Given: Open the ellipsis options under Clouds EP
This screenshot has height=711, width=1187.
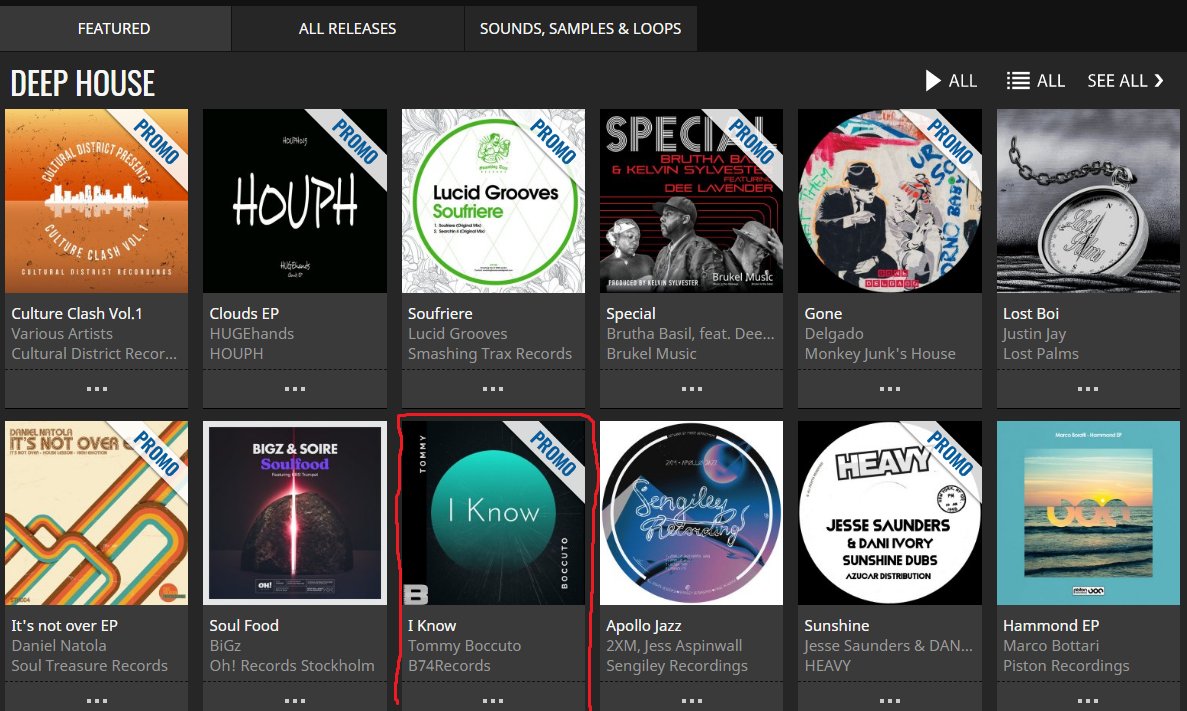Looking at the screenshot, I should [x=294, y=388].
